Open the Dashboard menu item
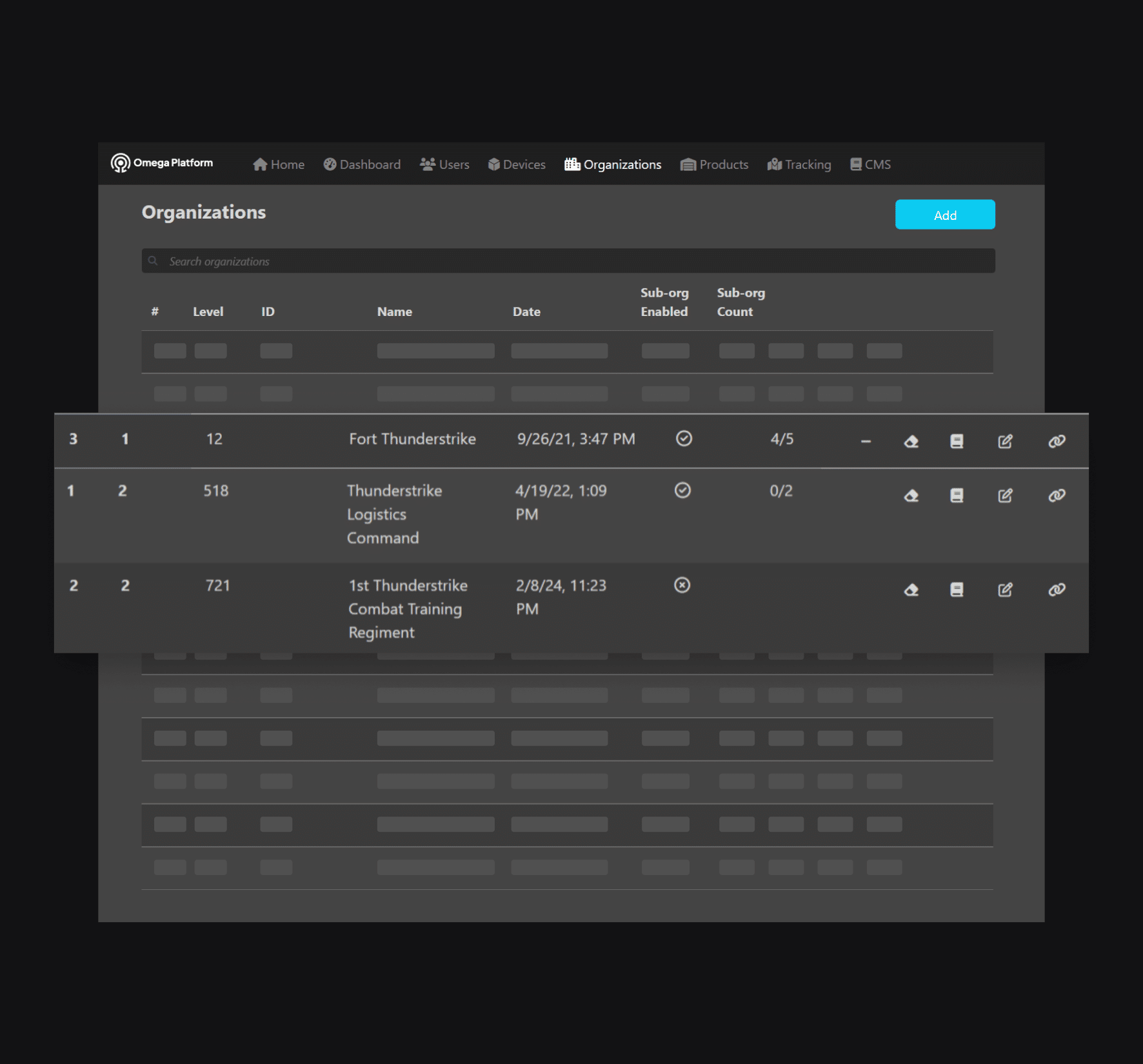Screen dimensions: 1143x1064 click(362, 164)
